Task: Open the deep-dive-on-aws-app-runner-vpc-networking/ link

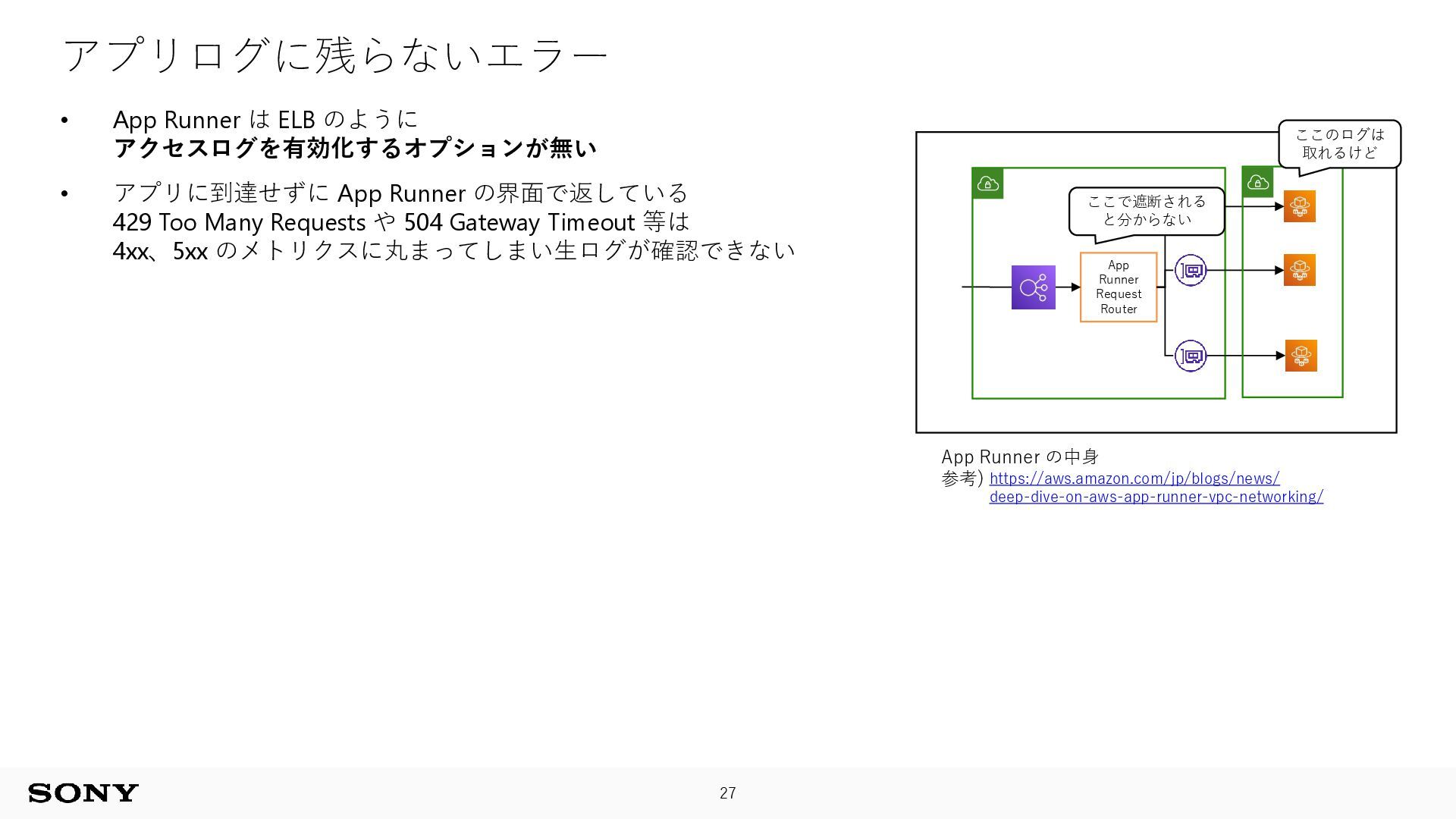Action: click(x=1156, y=497)
